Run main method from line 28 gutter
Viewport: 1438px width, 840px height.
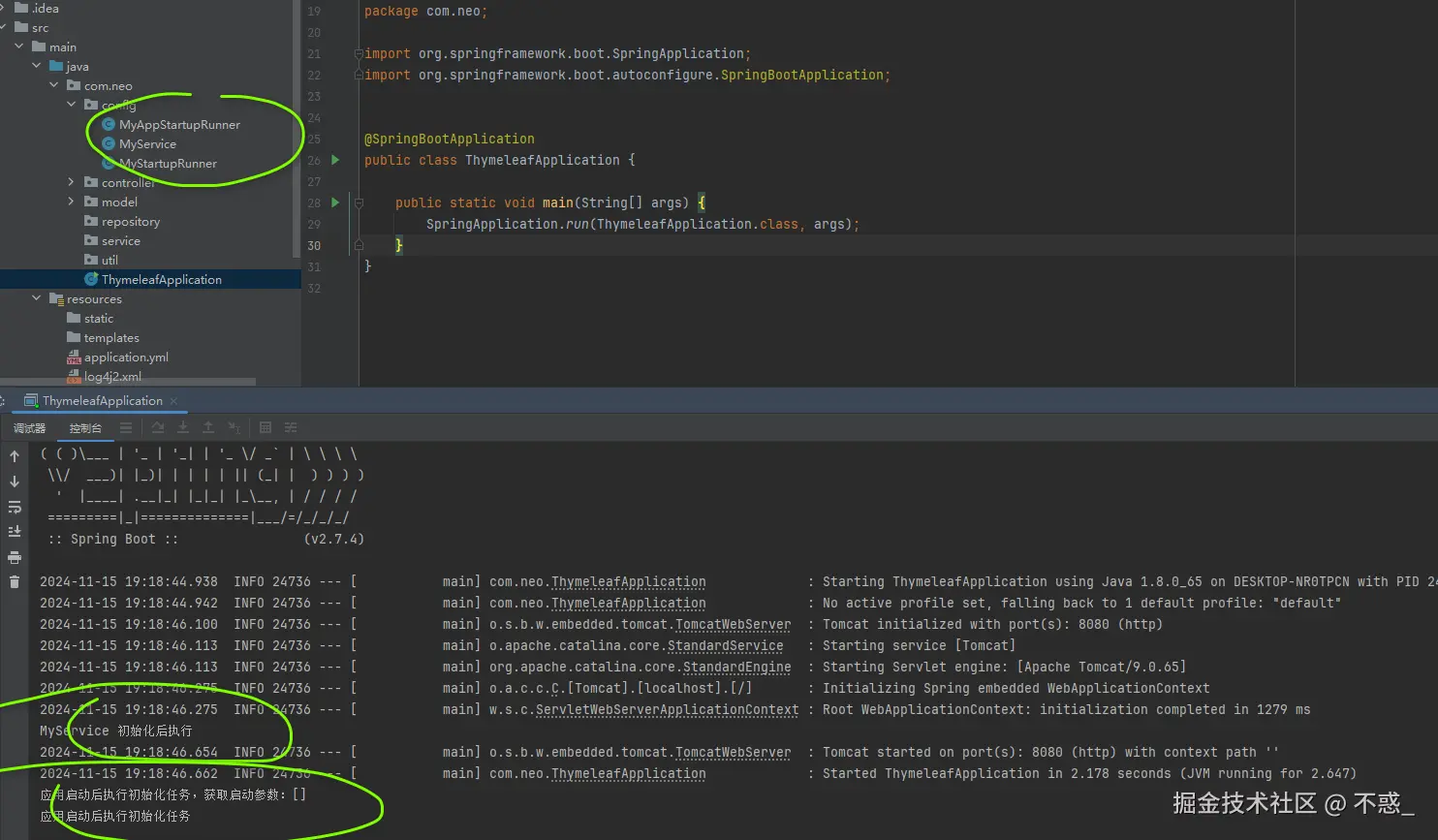coord(335,202)
